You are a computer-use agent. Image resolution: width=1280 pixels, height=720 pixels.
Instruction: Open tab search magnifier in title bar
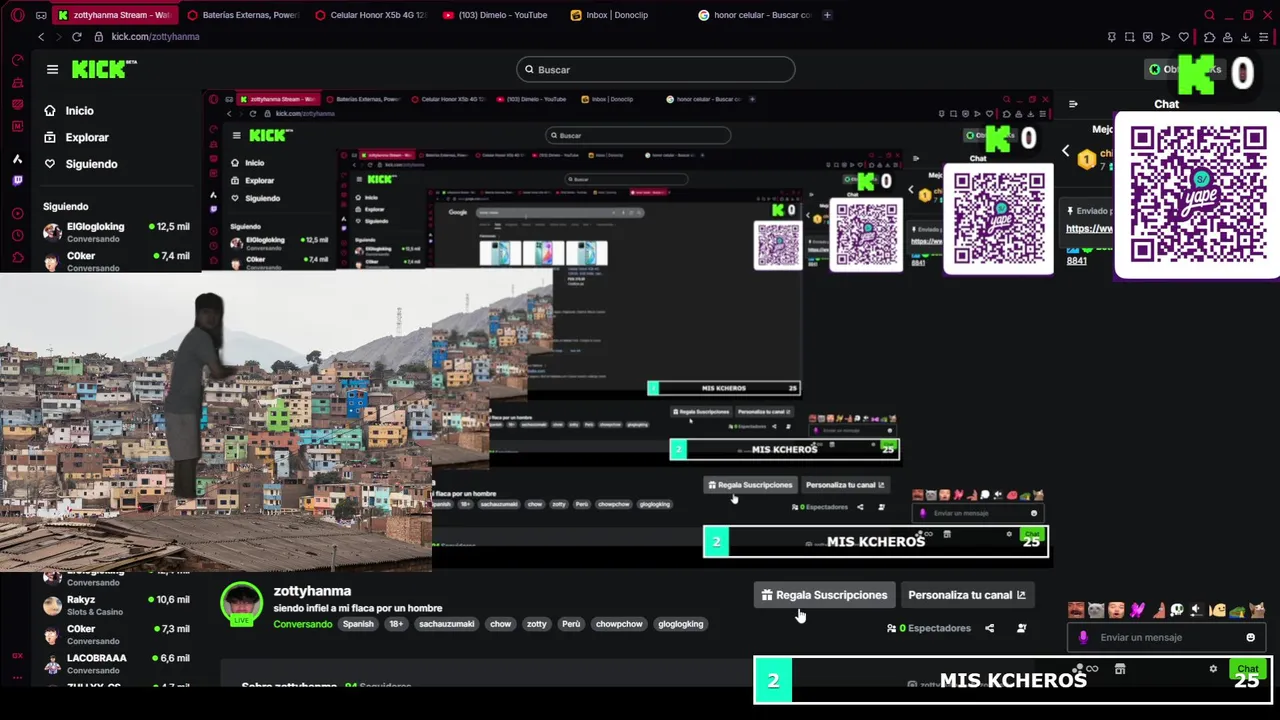[1209, 15]
